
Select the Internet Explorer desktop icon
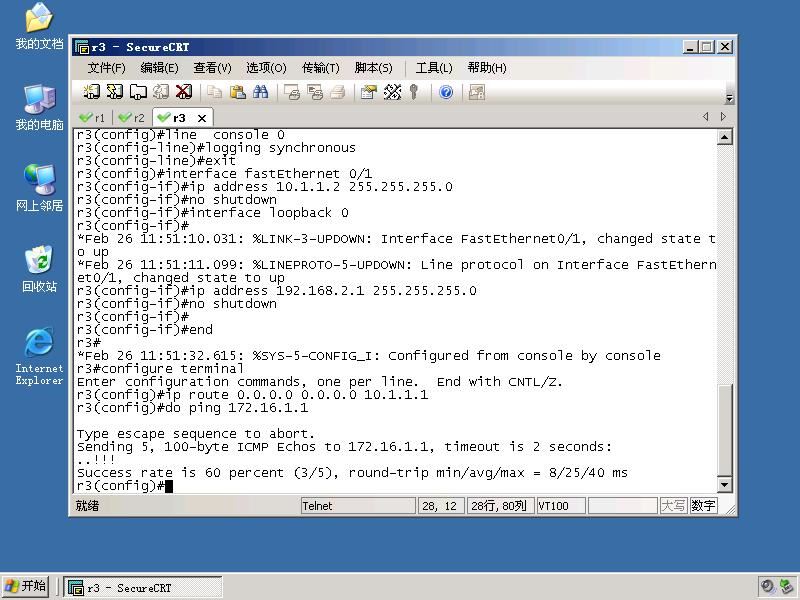[x=39, y=356]
